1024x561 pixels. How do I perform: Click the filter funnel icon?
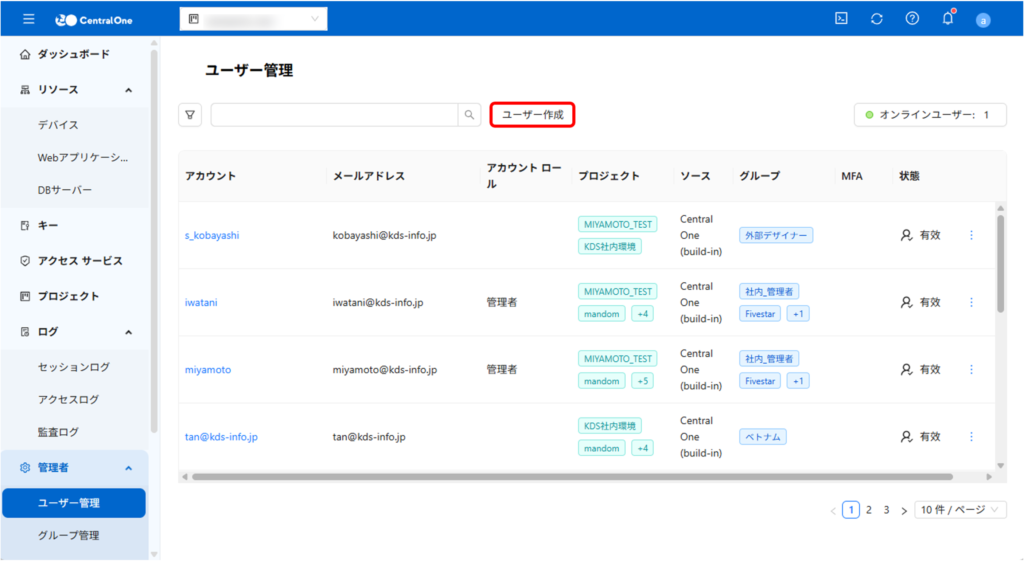[x=190, y=115]
